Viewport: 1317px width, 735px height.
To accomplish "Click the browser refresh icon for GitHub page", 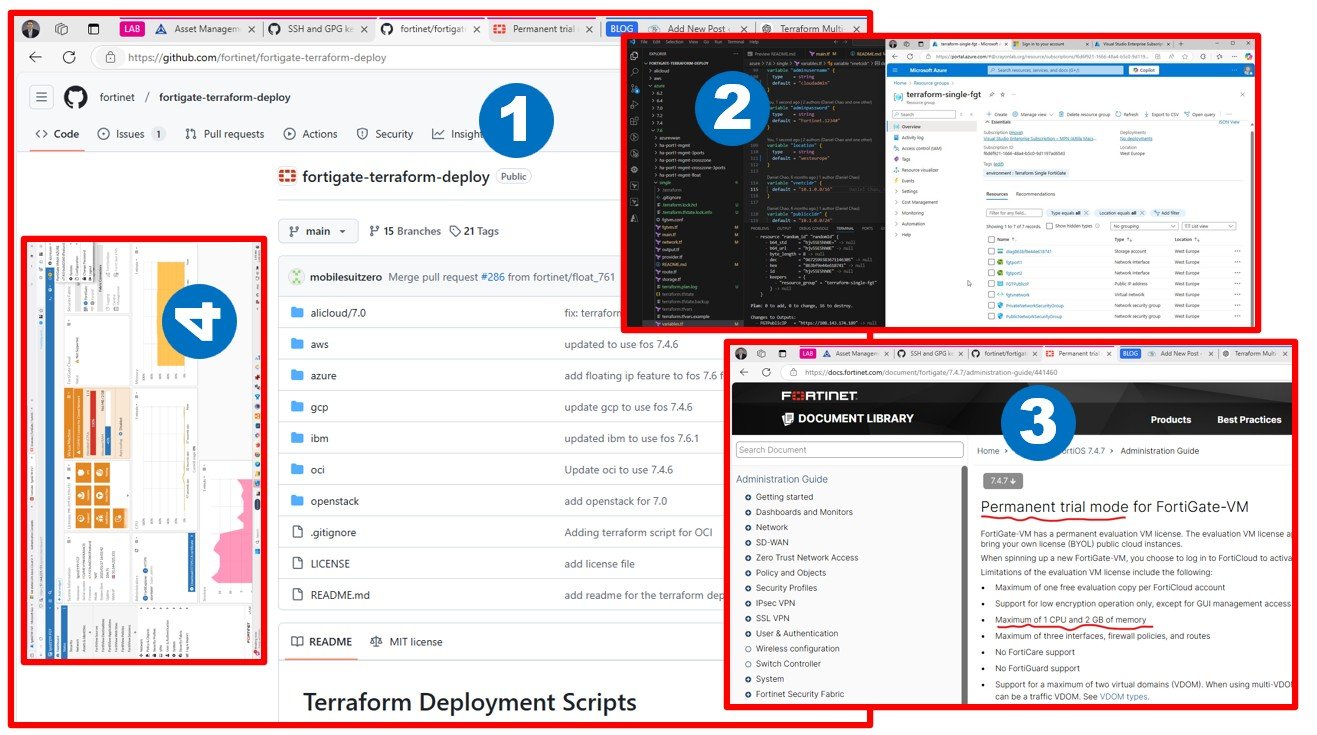I will pos(69,58).
